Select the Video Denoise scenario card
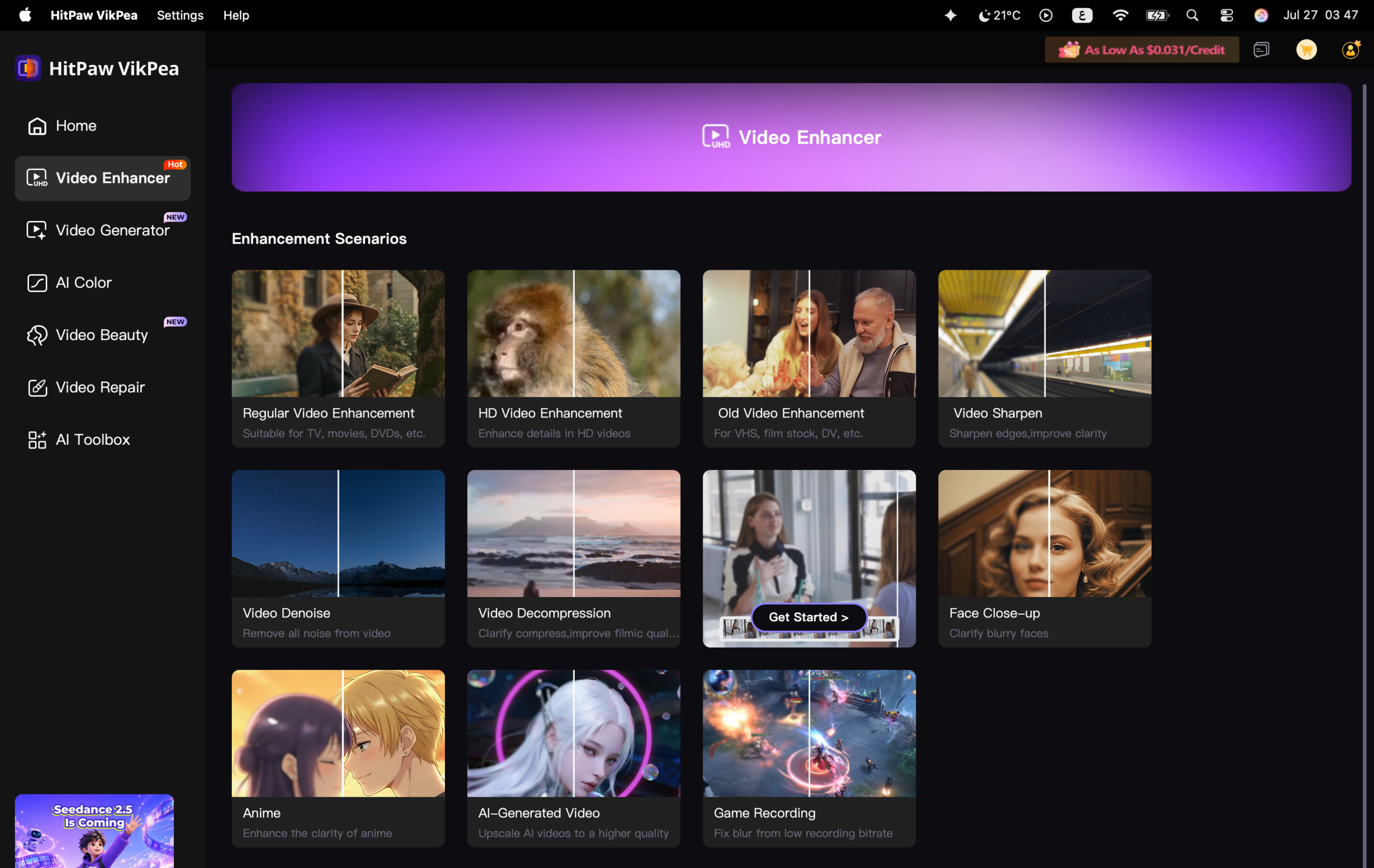The width and height of the screenshot is (1374, 868). [x=338, y=558]
